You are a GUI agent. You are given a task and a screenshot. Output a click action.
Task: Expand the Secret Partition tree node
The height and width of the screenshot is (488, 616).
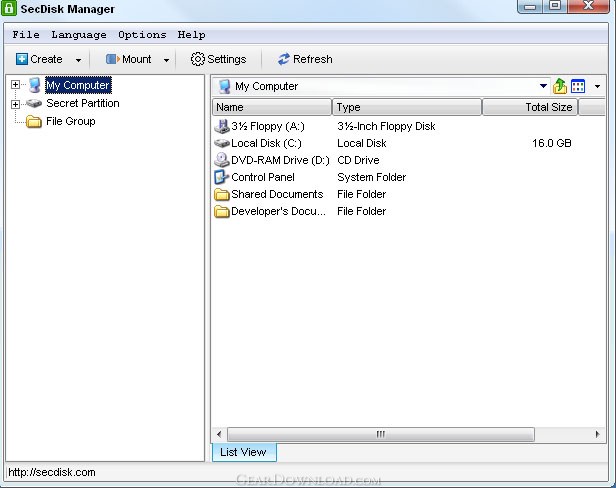click(15, 104)
